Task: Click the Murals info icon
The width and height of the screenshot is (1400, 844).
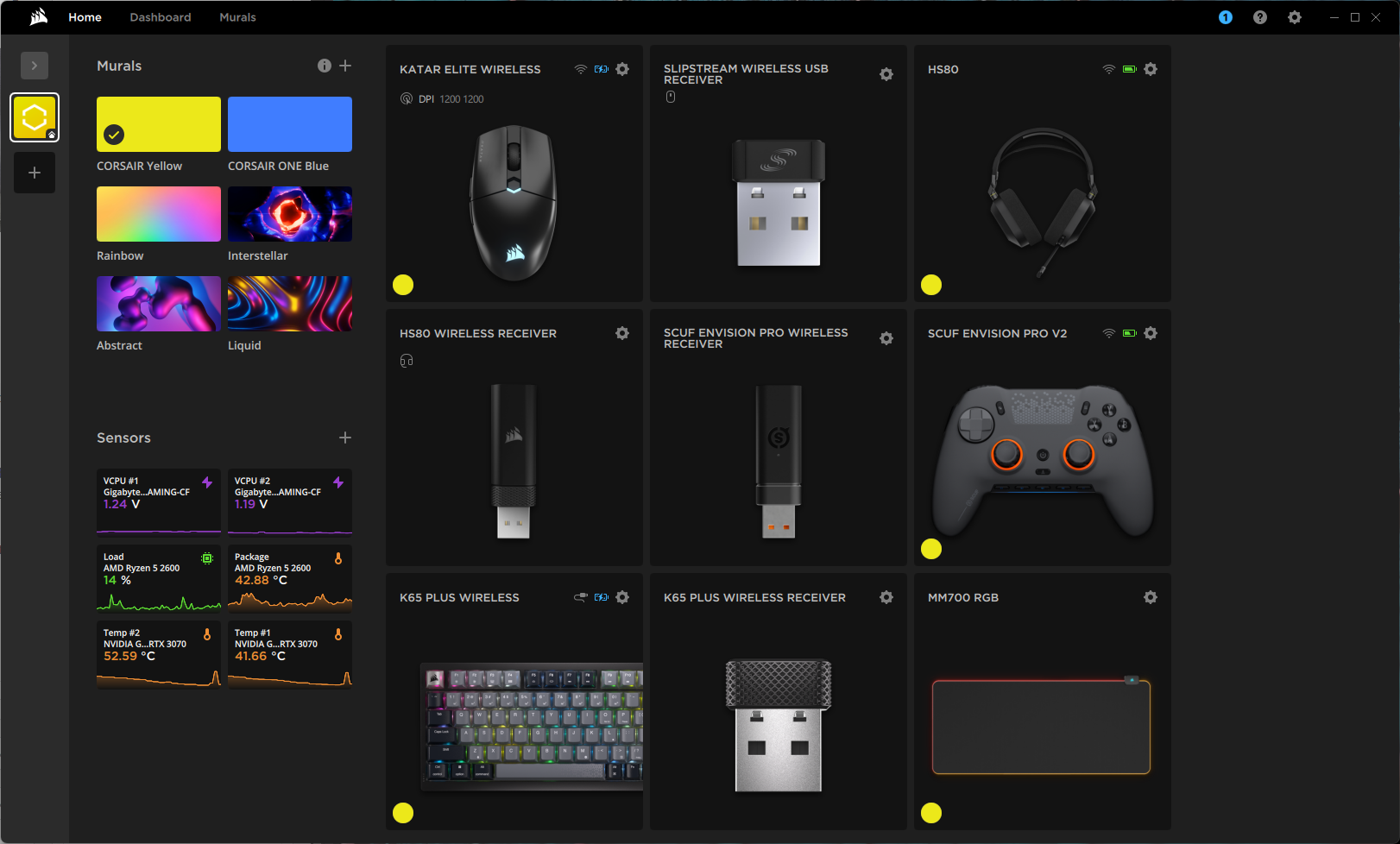Action: coord(325,66)
